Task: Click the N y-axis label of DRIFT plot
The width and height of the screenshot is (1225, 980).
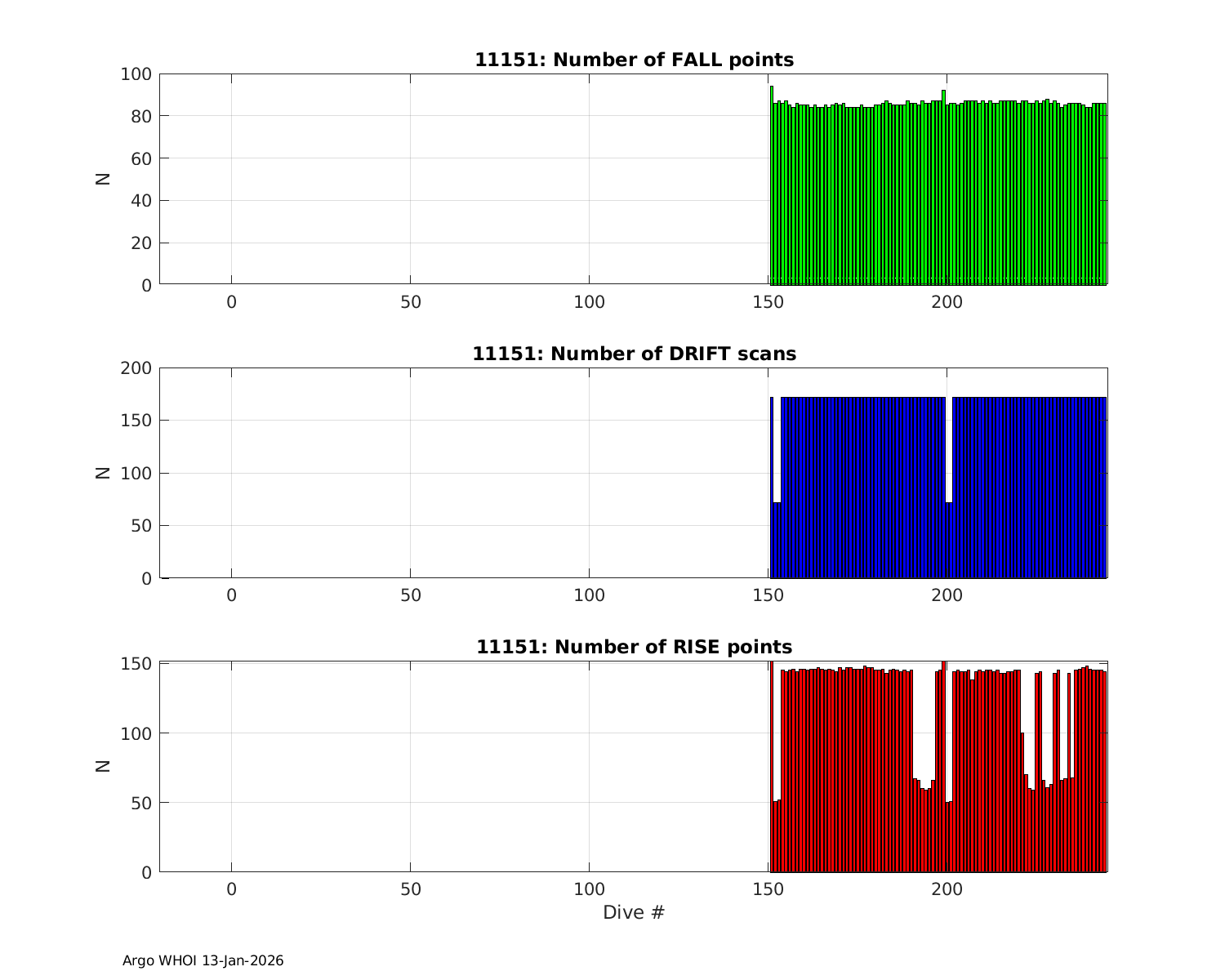Action: click(103, 473)
